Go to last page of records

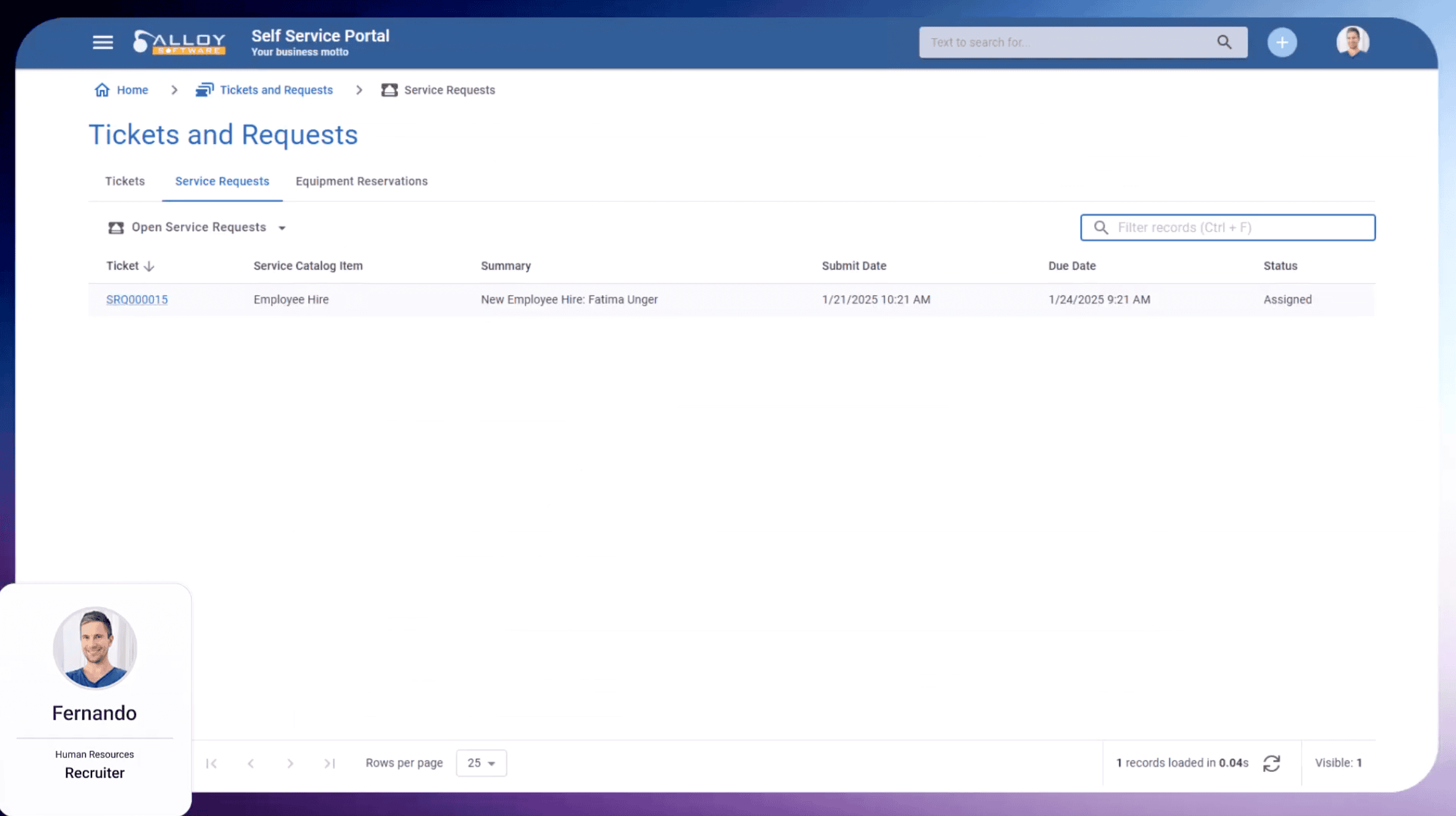330,763
